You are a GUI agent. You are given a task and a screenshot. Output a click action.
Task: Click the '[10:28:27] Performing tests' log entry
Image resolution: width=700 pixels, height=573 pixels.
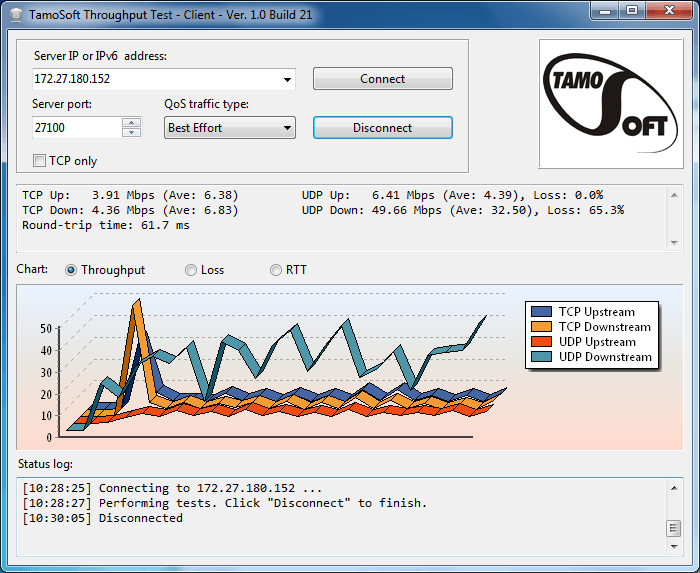[225, 503]
